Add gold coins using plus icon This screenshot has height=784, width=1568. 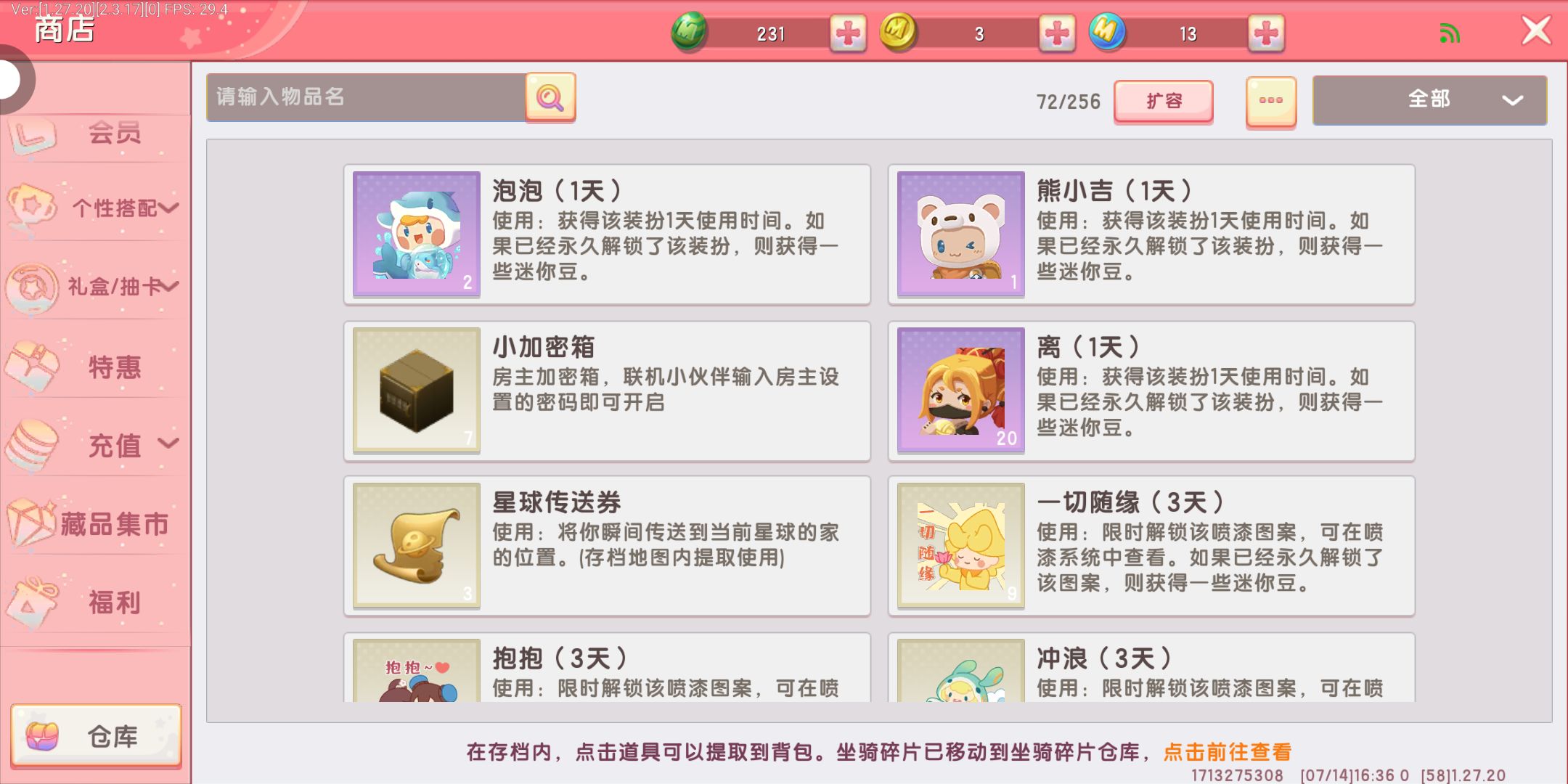coord(1056,33)
